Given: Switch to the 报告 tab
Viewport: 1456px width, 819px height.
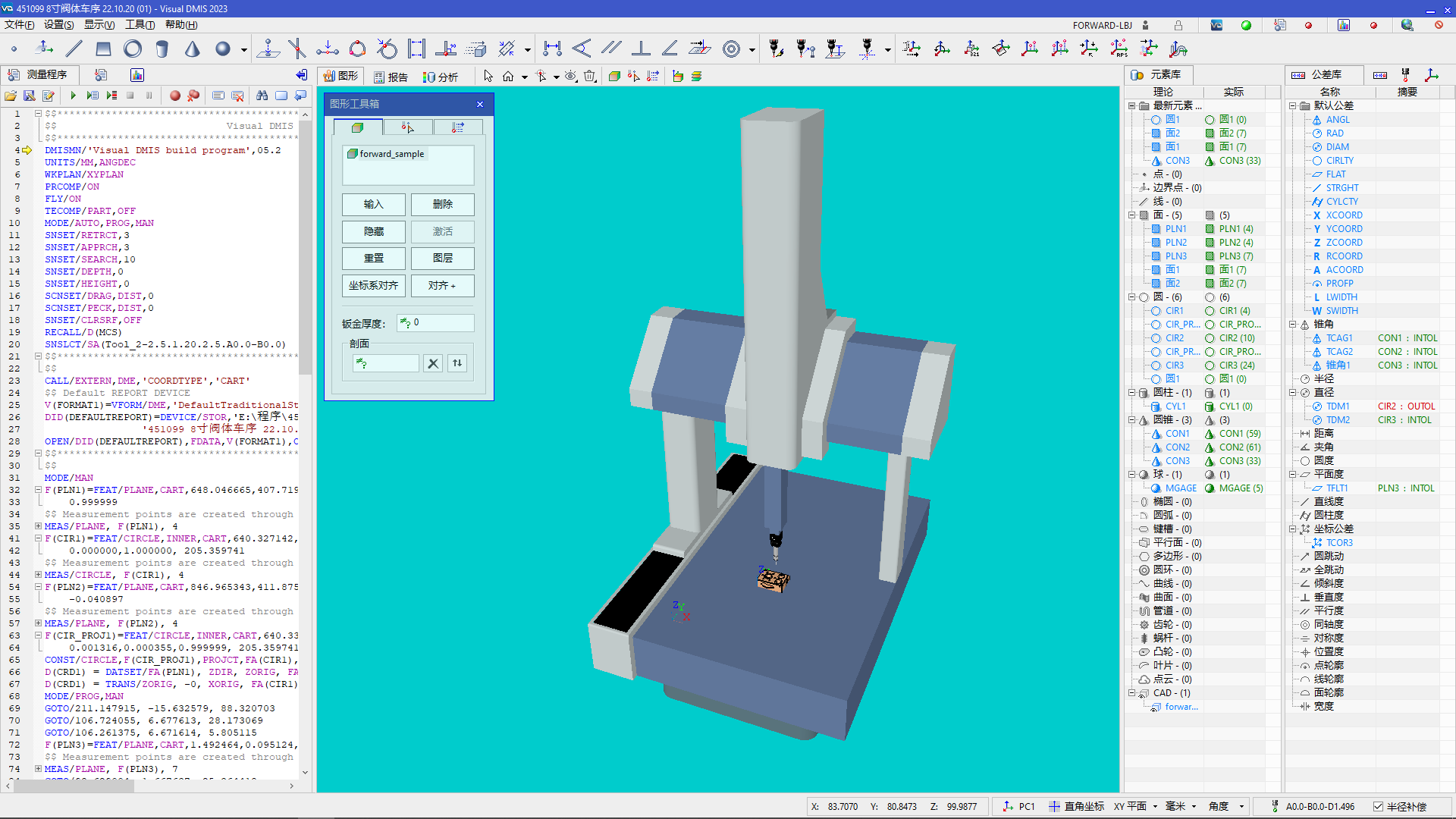Looking at the screenshot, I should pos(391,77).
